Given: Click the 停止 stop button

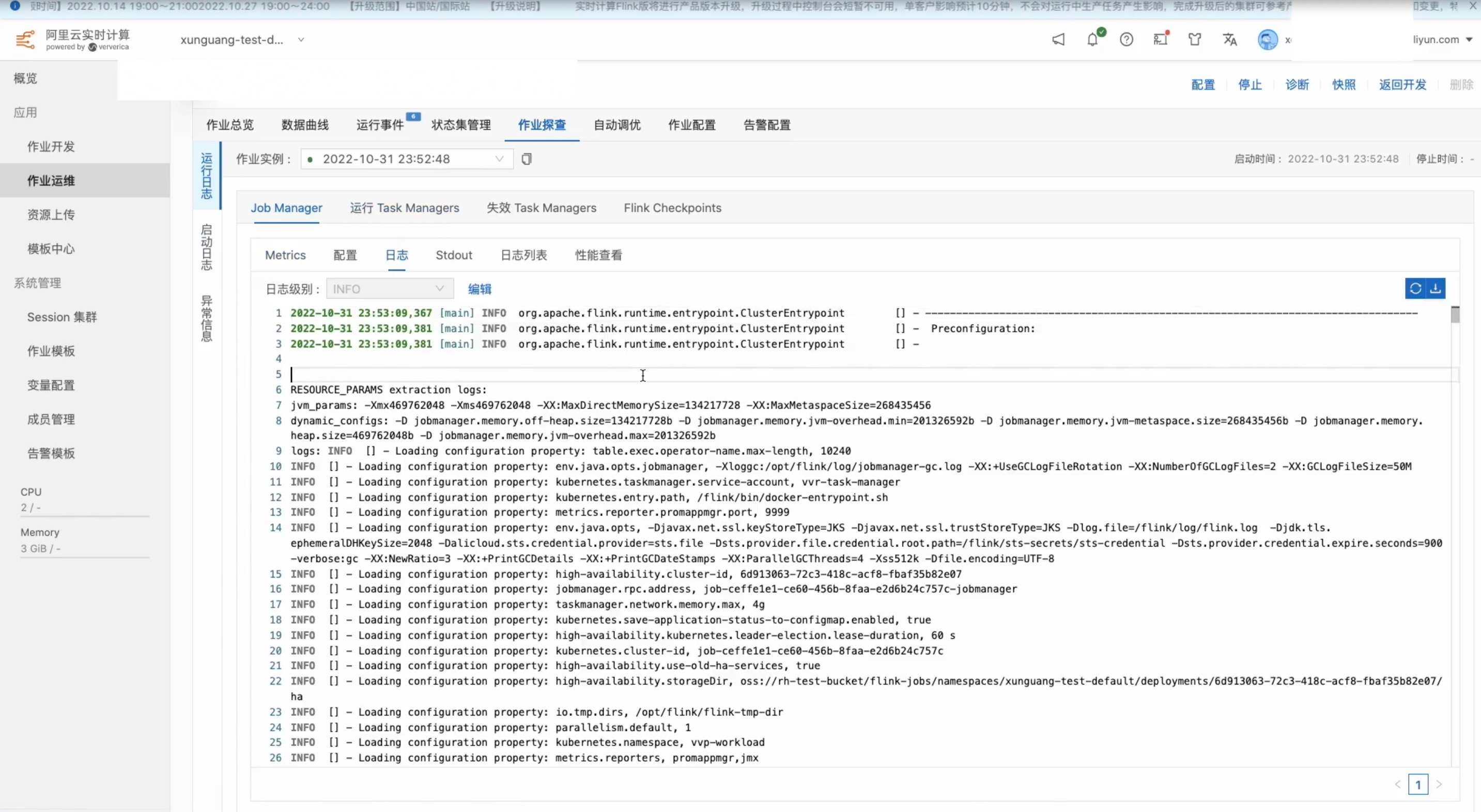Looking at the screenshot, I should (x=1250, y=85).
